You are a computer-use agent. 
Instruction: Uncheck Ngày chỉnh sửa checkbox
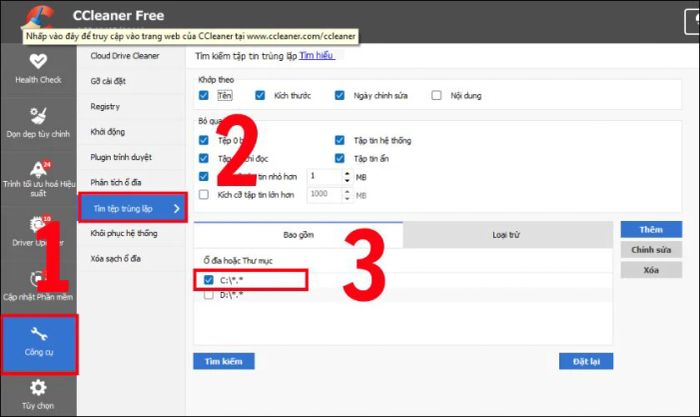[339, 95]
